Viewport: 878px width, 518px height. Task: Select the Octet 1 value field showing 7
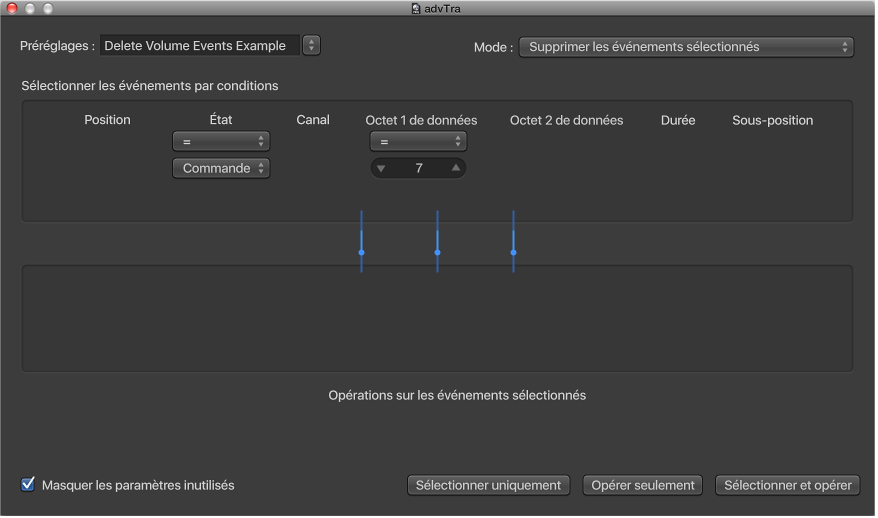tap(419, 168)
